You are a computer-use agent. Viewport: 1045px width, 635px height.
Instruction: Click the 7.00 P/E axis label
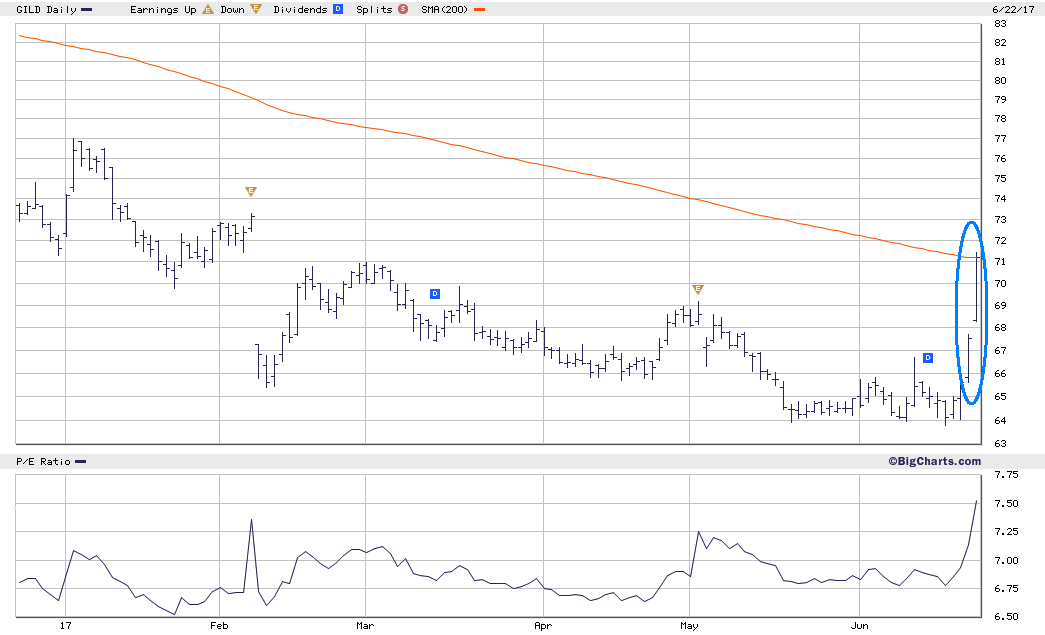point(1006,560)
